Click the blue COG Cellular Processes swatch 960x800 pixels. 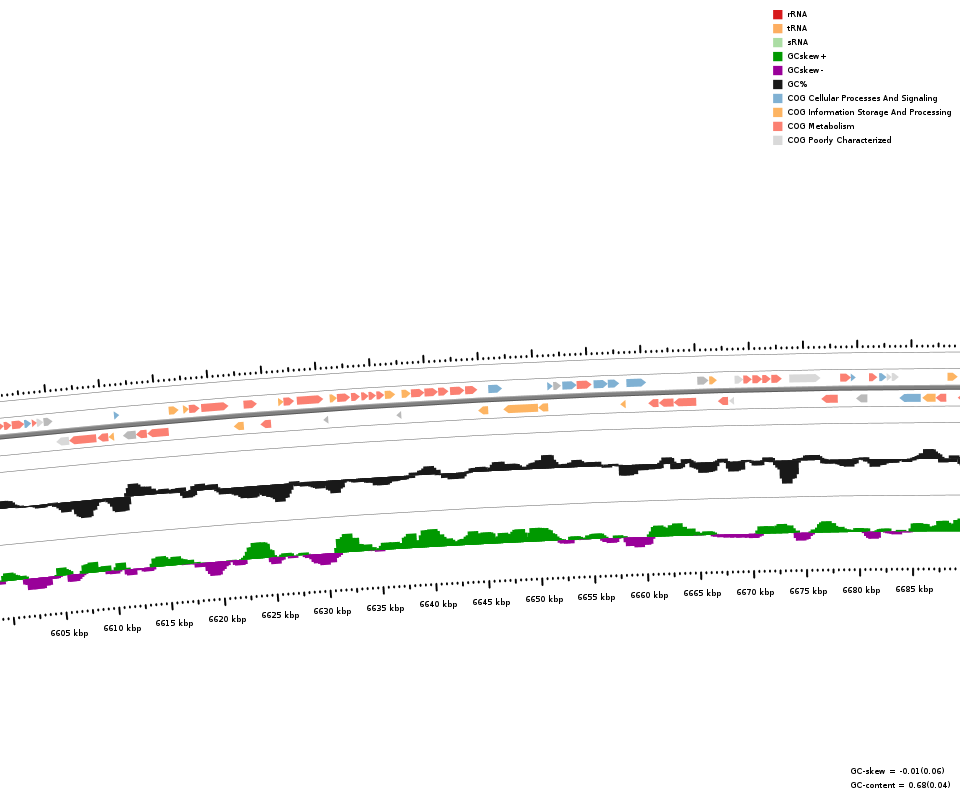point(777,98)
